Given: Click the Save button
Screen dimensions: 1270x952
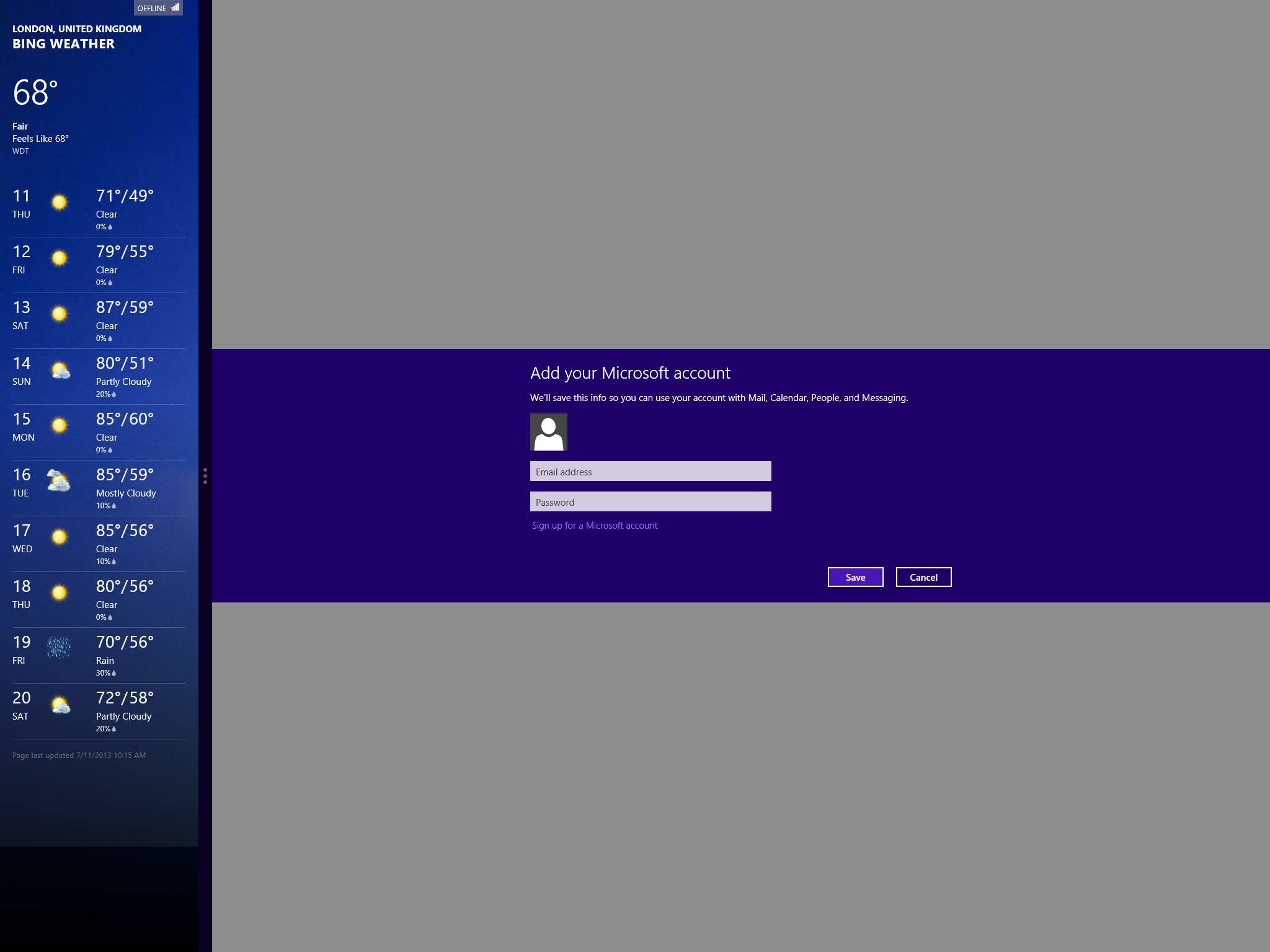Looking at the screenshot, I should [x=855, y=577].
